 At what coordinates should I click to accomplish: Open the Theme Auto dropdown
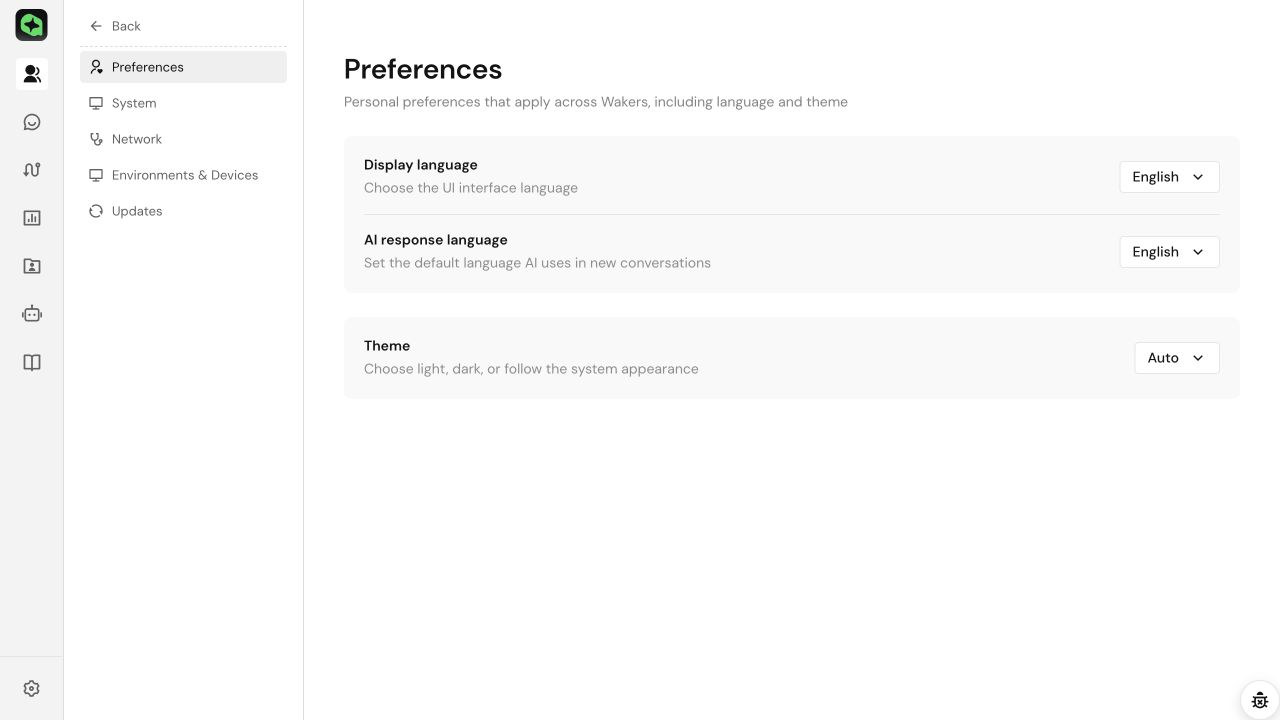pos(1177,358)
